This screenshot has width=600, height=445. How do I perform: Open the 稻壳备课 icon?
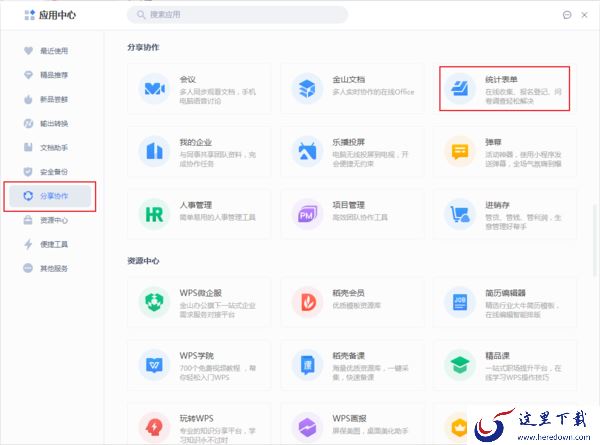tap(307, 365)
